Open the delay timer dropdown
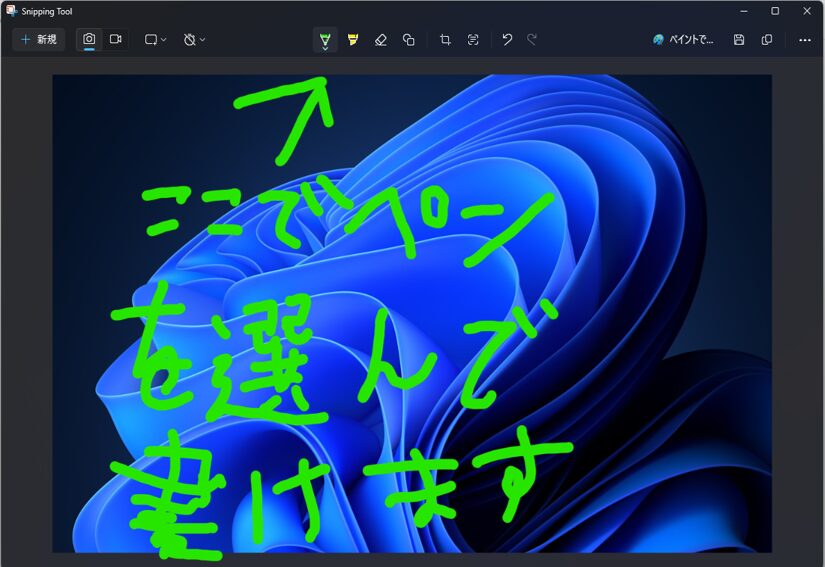 pyautogui.click(x=194, y=39)
